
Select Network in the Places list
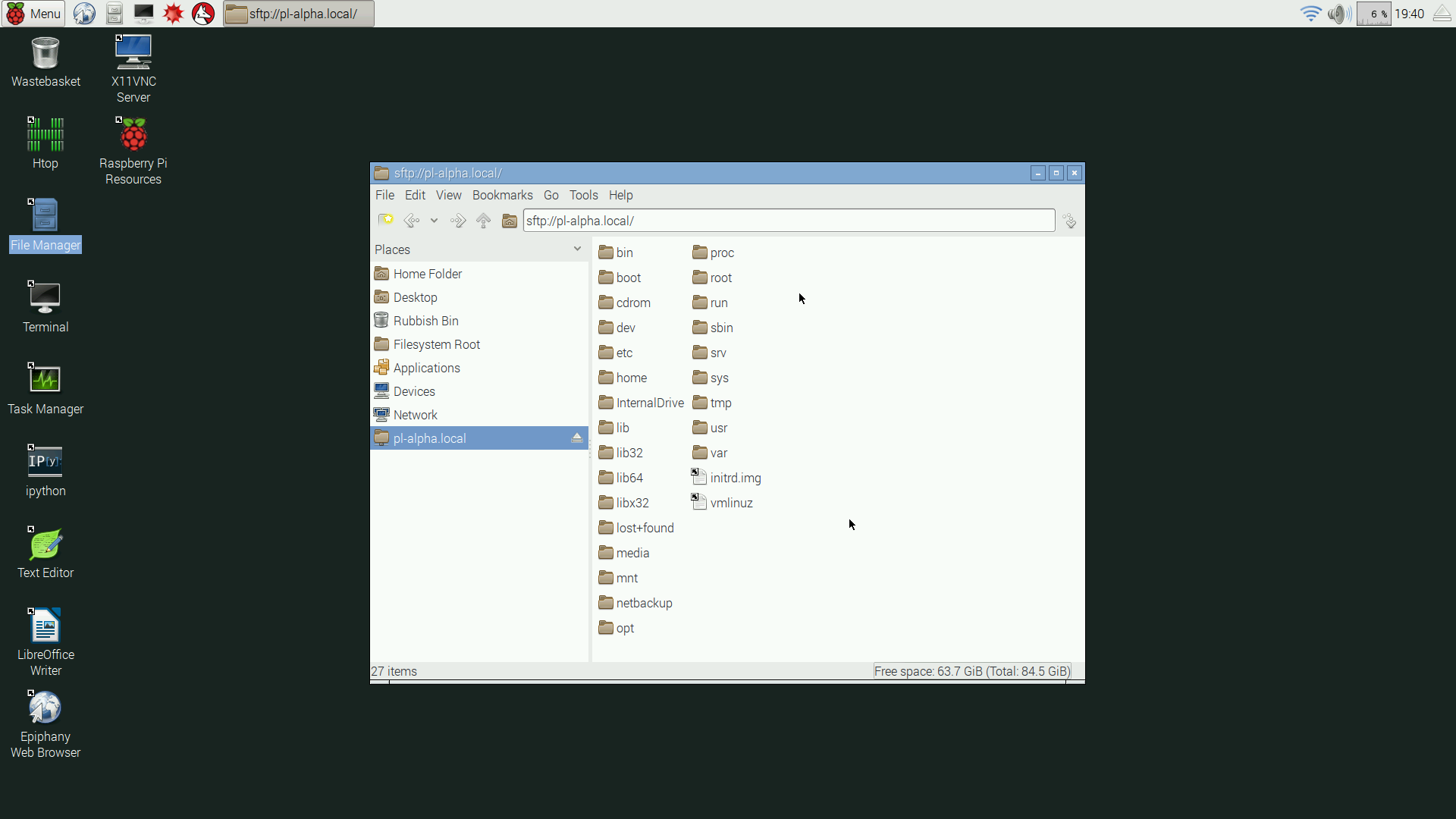coord(415,415)
